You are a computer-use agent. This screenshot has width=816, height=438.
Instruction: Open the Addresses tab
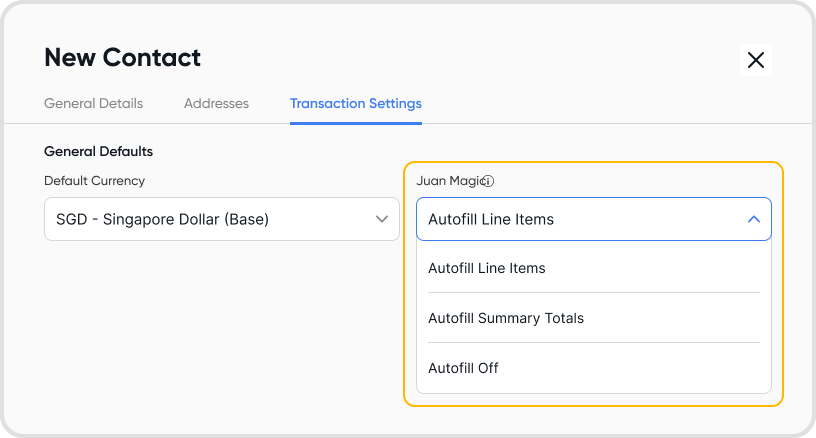[x=216, y=103]
